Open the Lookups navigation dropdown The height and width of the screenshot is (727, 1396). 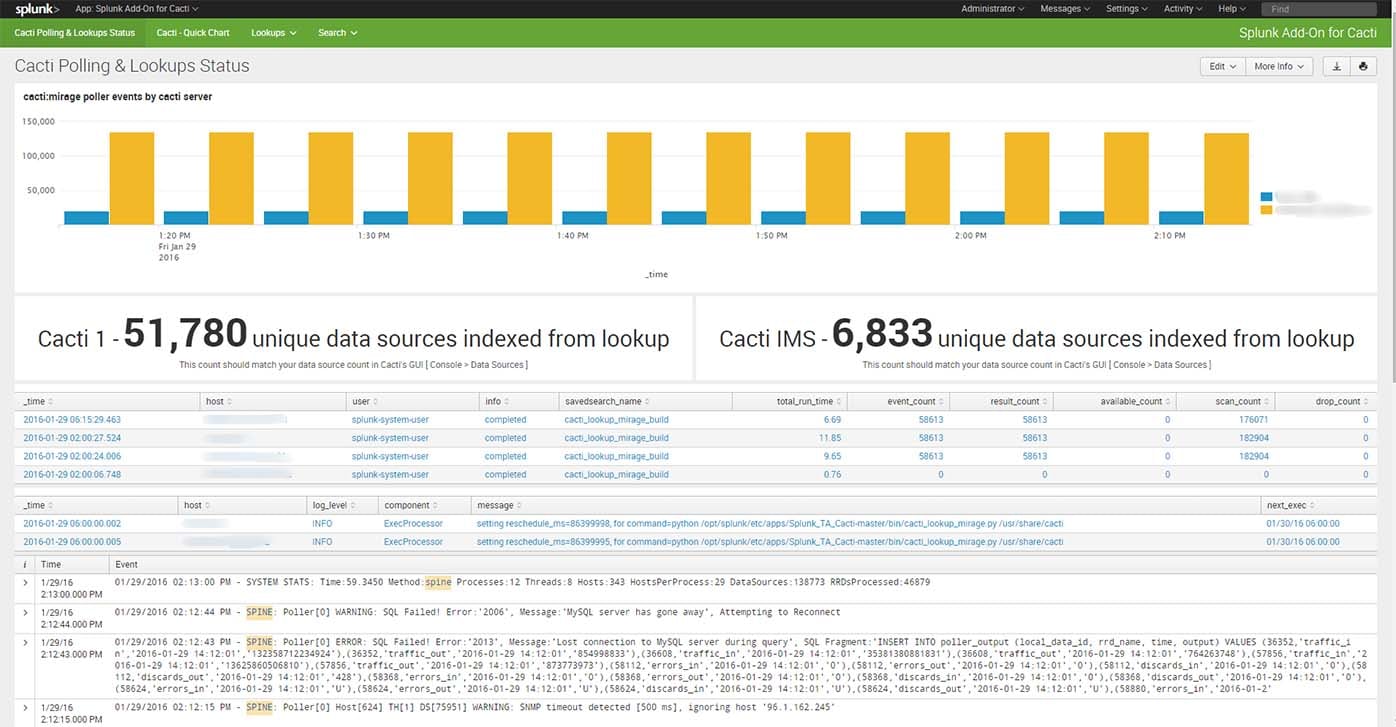pyautogui.click(x=273, y=33)
